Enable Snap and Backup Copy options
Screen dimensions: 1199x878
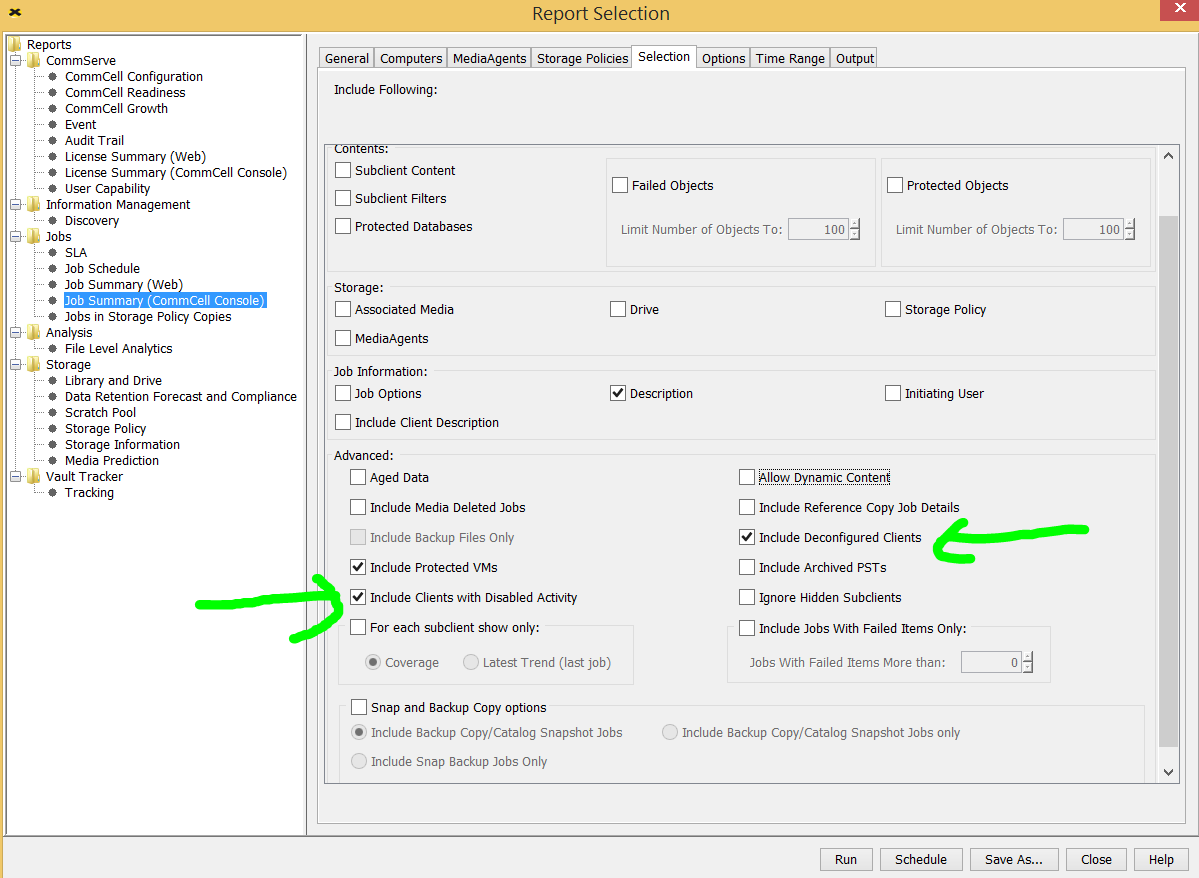[x=359, y=707]
